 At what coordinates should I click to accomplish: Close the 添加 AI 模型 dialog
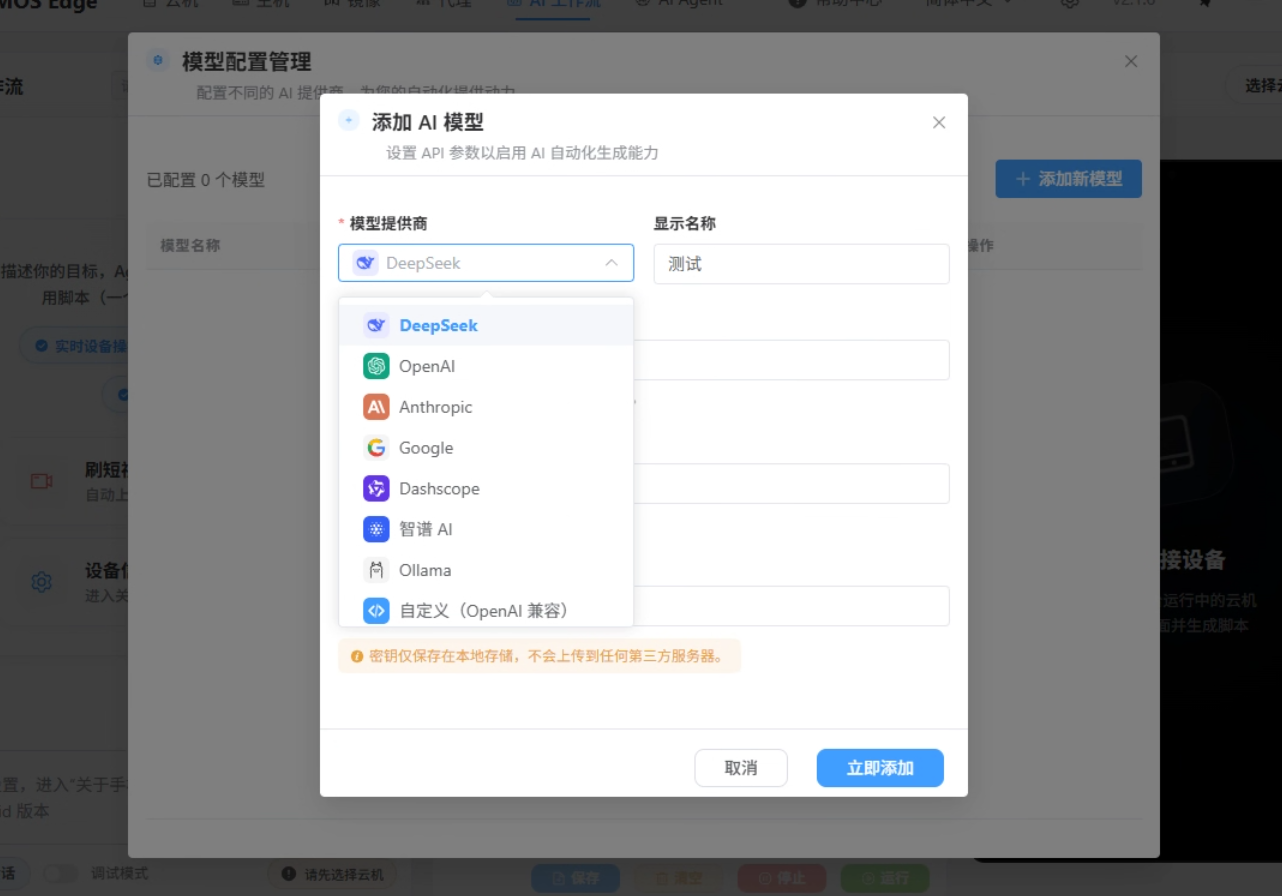(939, 122)
